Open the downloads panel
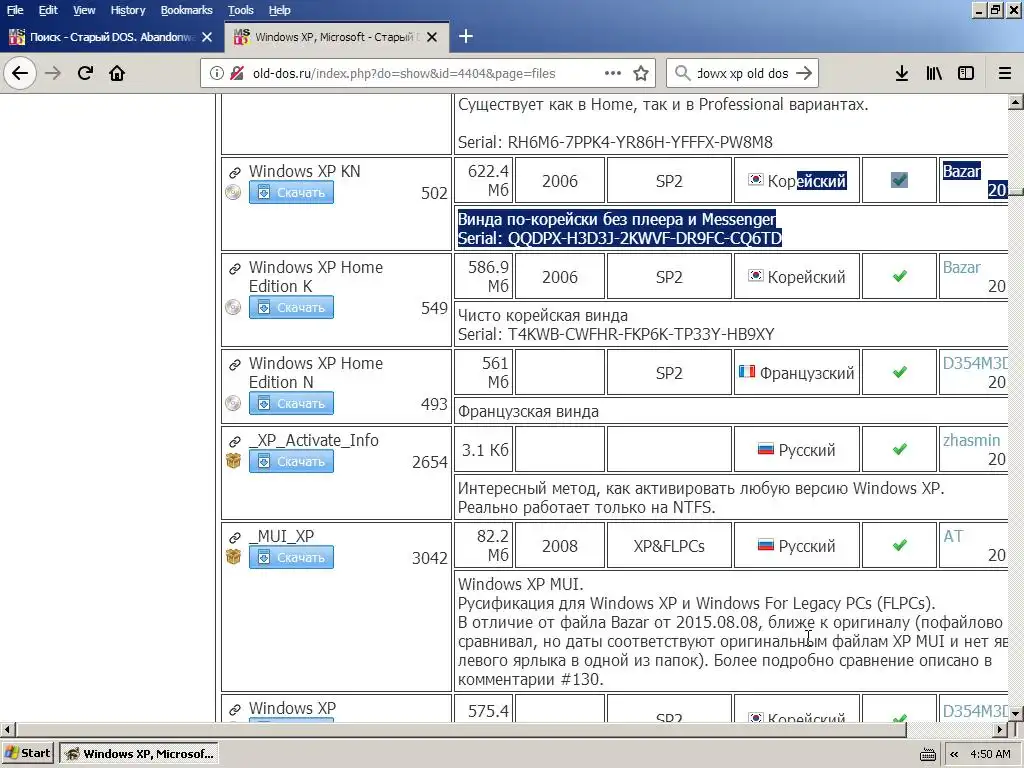Viewport: 1024px width, 768px height. pyautogui.click(x=902, y=73)
